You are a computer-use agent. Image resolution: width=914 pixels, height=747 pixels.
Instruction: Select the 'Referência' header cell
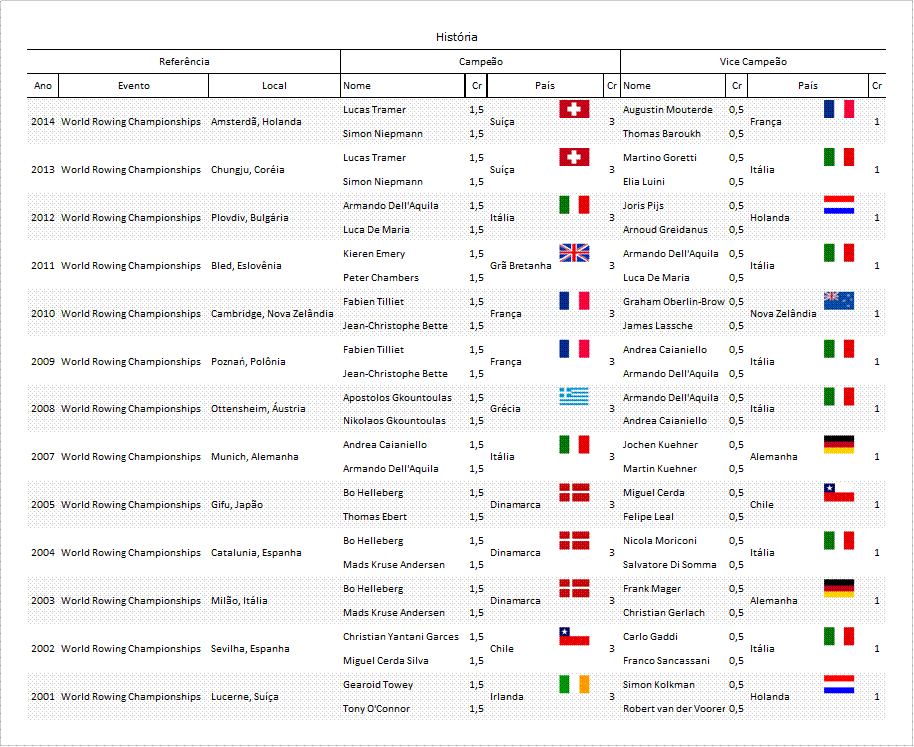(x=184, y=61)
